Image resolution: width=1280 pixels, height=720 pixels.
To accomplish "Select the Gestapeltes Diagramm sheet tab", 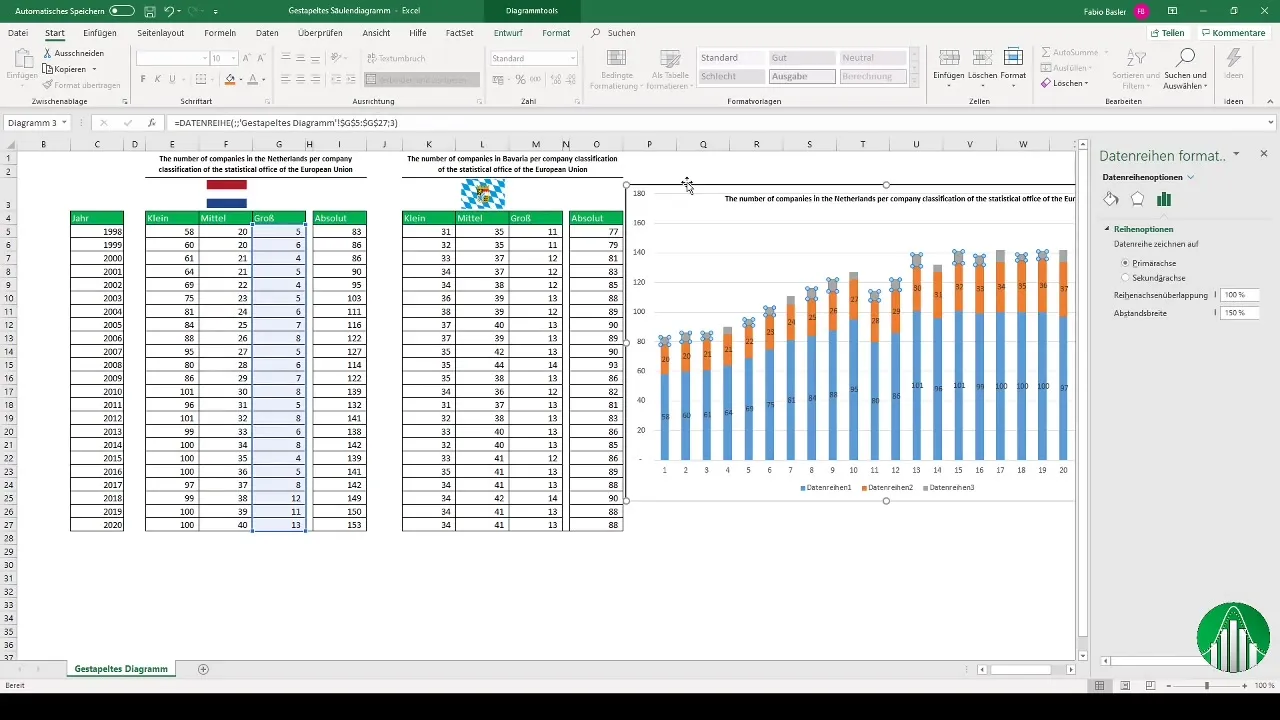I will (121, 668).
